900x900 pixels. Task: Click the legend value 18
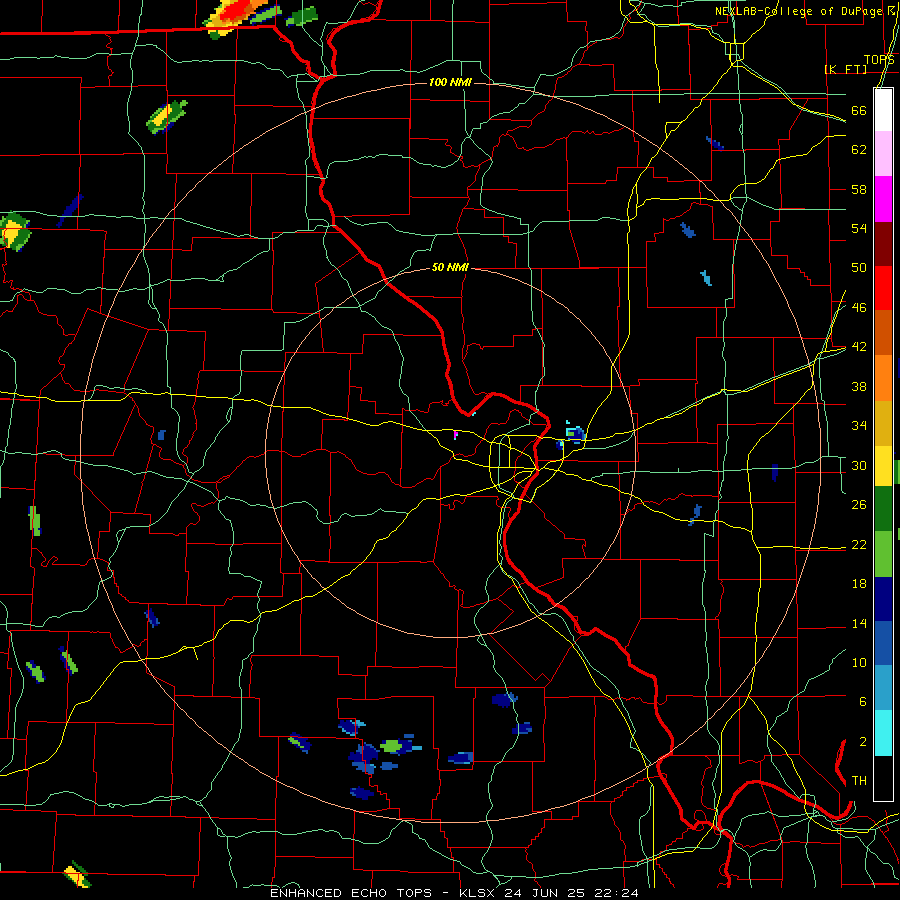(859, 584)
